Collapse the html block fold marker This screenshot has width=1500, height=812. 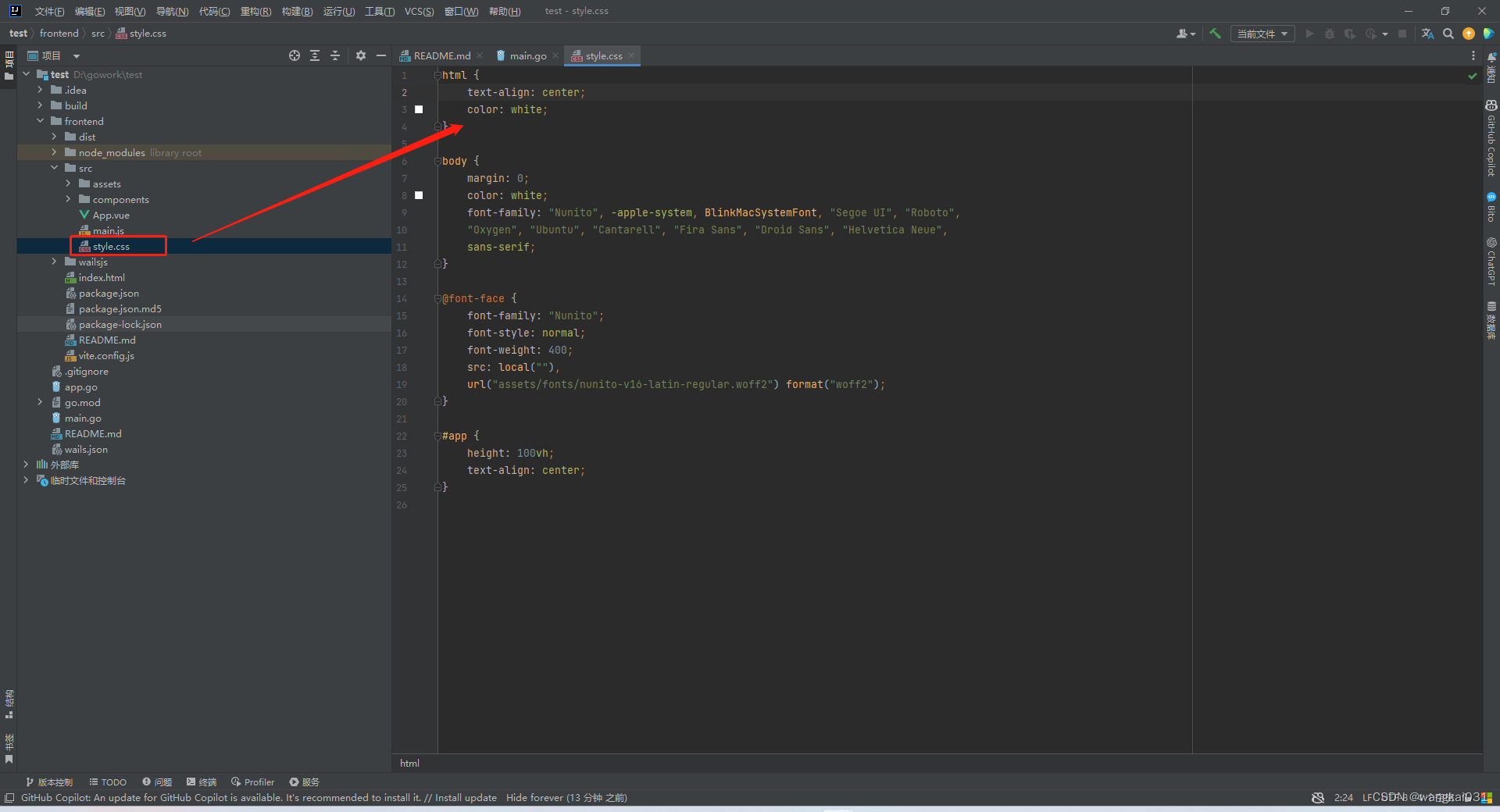[x=438, y=75]
